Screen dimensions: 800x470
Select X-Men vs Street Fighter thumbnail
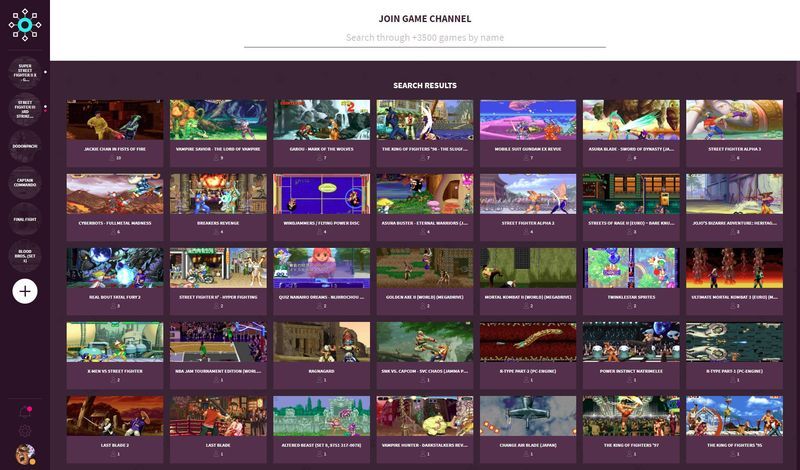click(x=115, y=342)
